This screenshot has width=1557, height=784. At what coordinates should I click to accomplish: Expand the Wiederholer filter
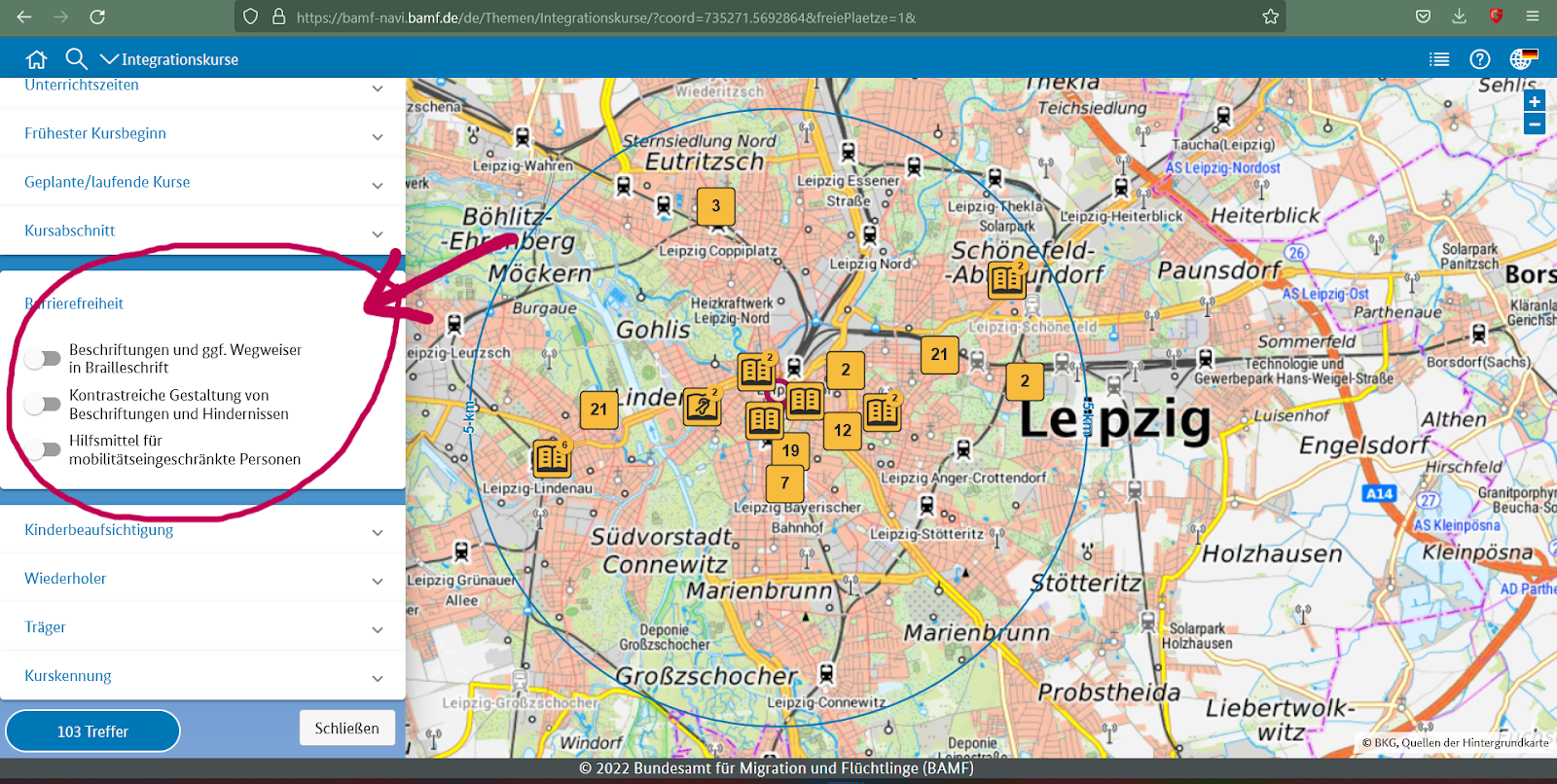[202, 579]
